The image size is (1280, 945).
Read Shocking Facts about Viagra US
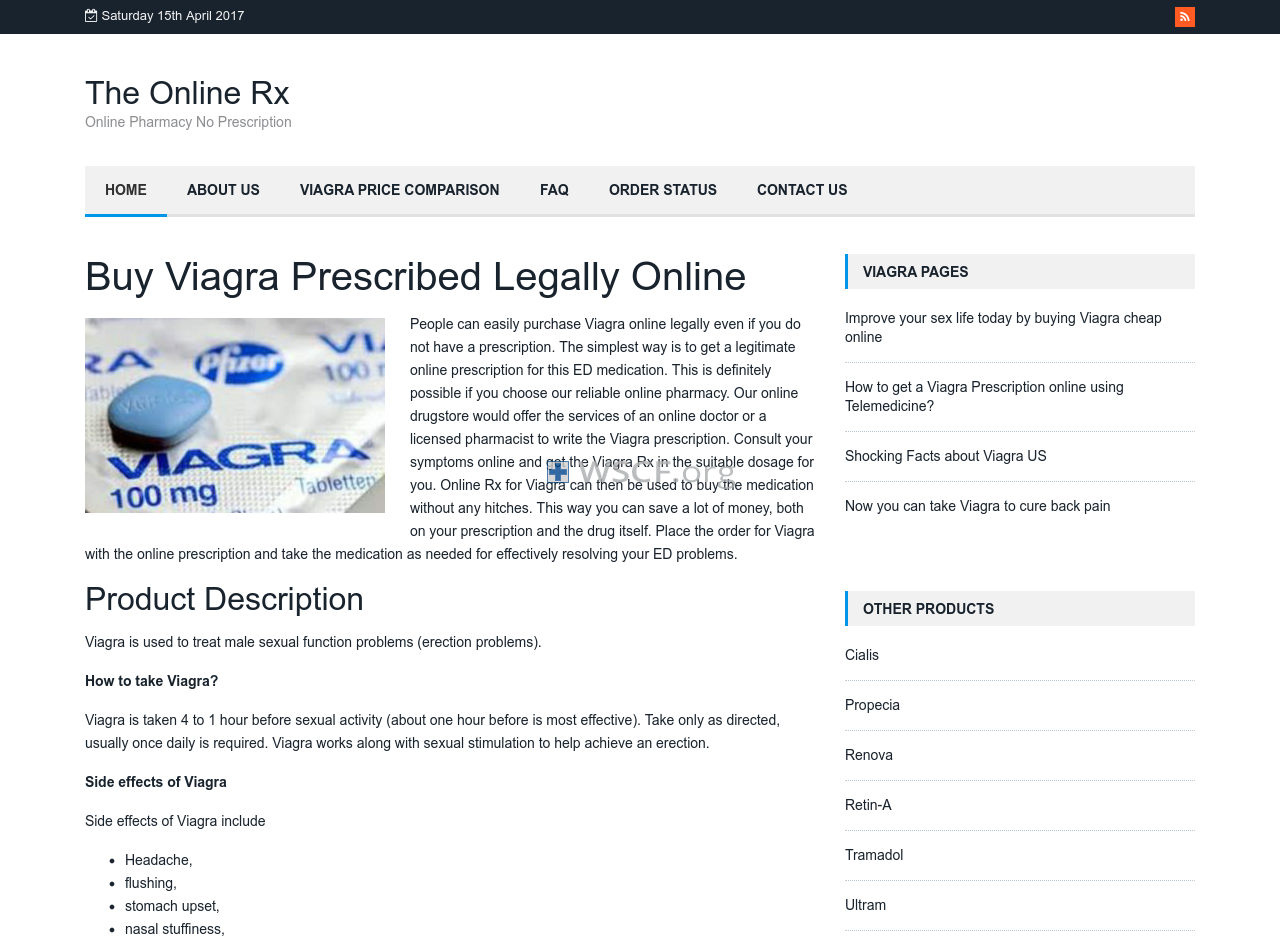[946, 456]
